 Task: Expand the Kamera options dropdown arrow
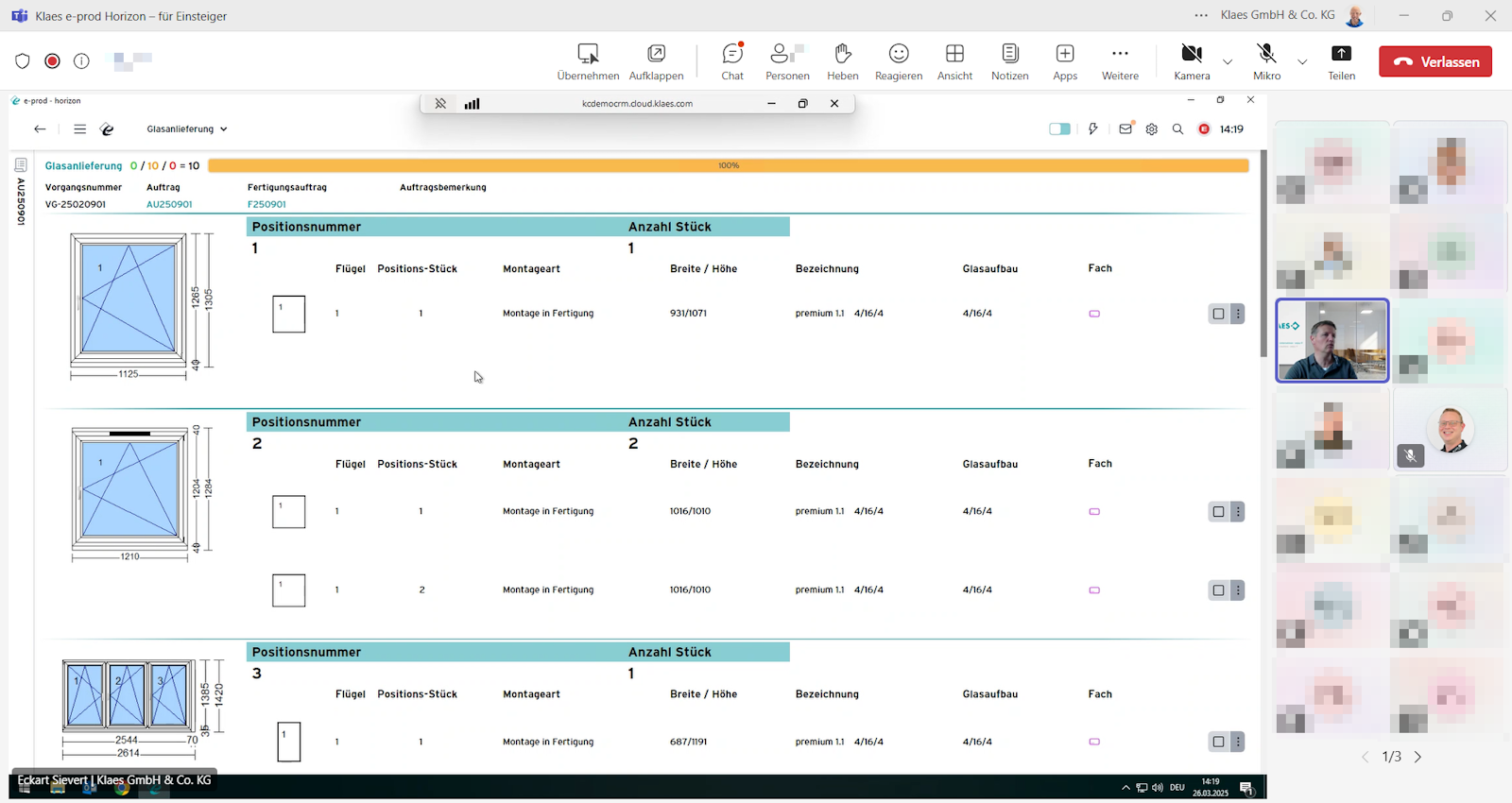coord(1228,62)
